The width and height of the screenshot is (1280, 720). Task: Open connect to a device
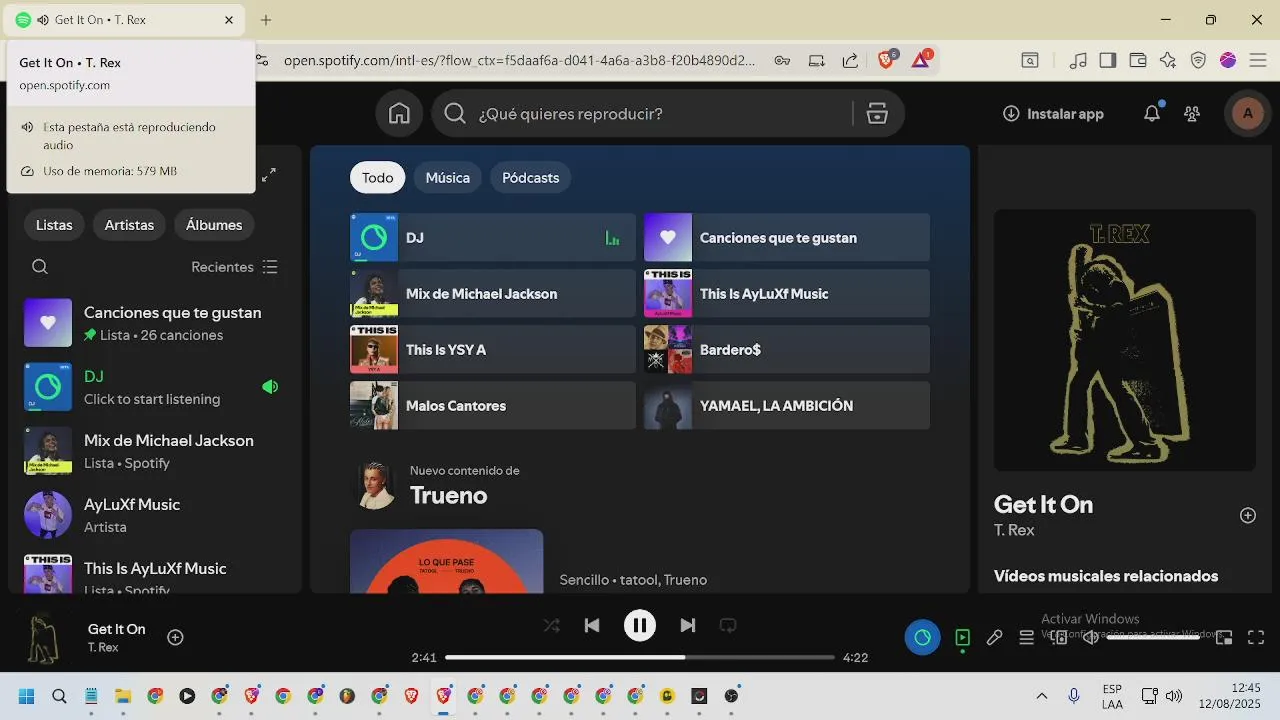[x=1059, y=637]
